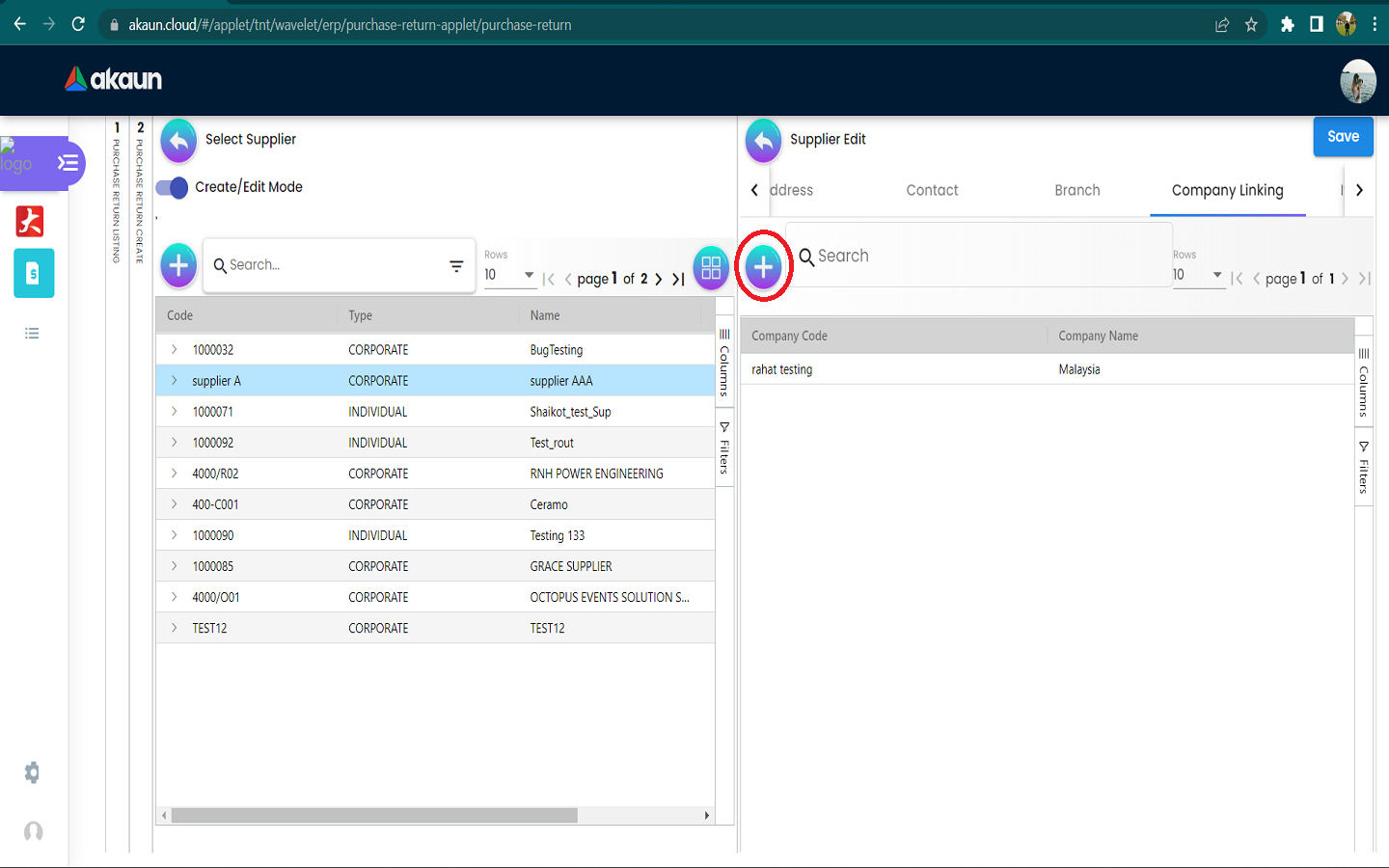The width and height of the screenshot is (1389, 868).
Task: Collapse the sidebar hamburger menu
Action: coord(68,162)
